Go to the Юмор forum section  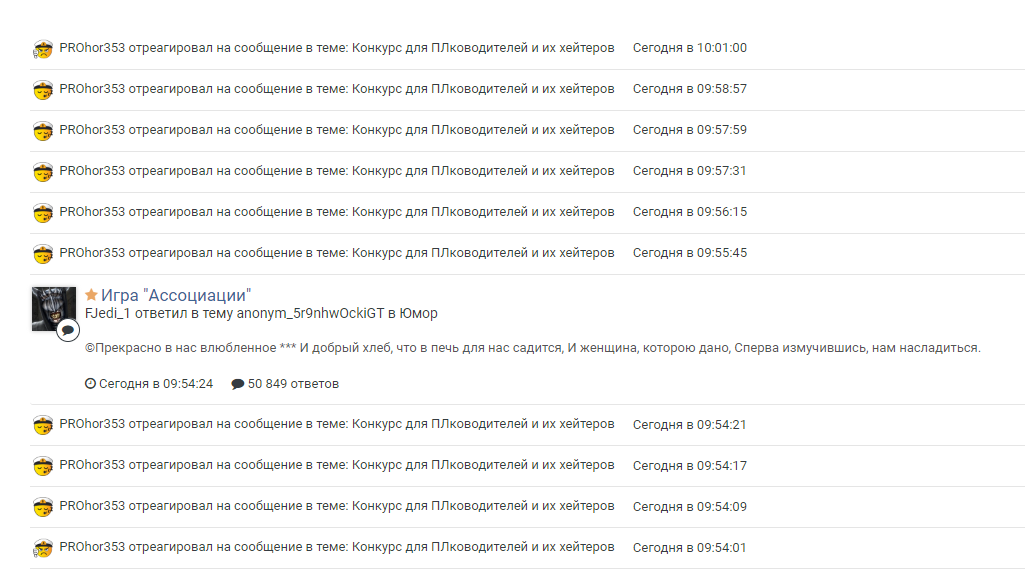tap(418, 314)
